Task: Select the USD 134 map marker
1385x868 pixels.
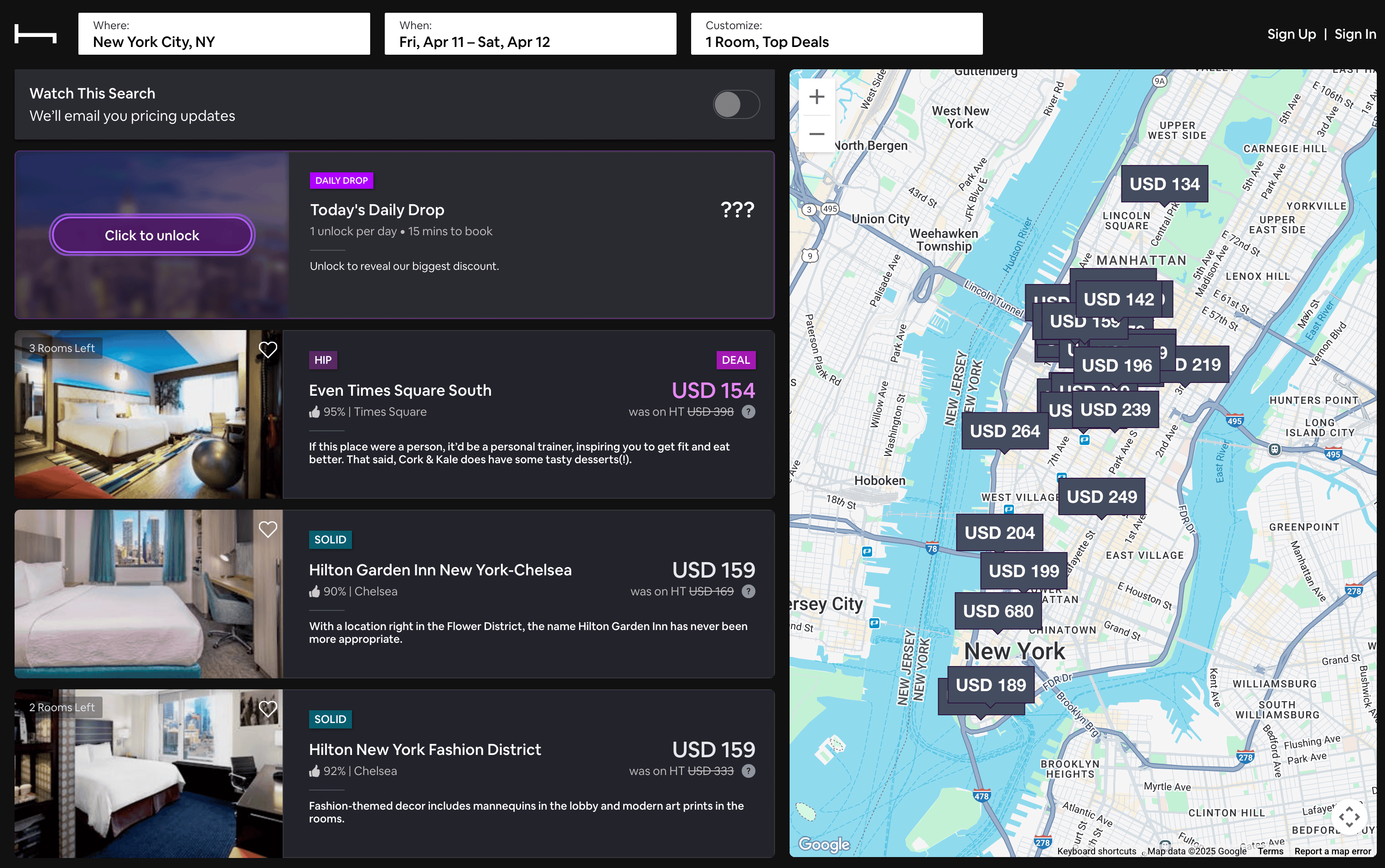Action: point(1164,184)
